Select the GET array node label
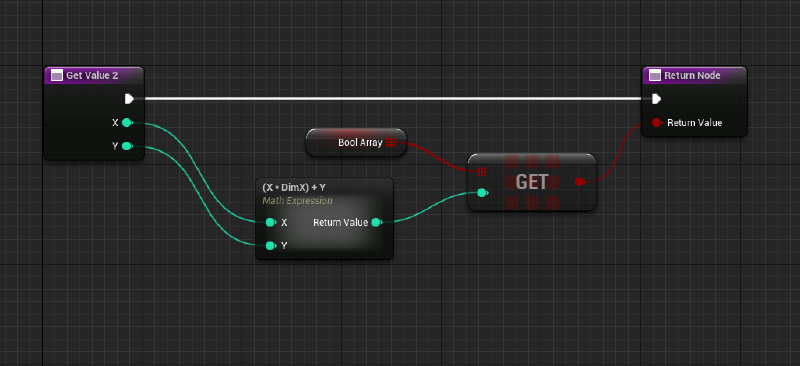 pyautogui.click(x=532, y=182)
